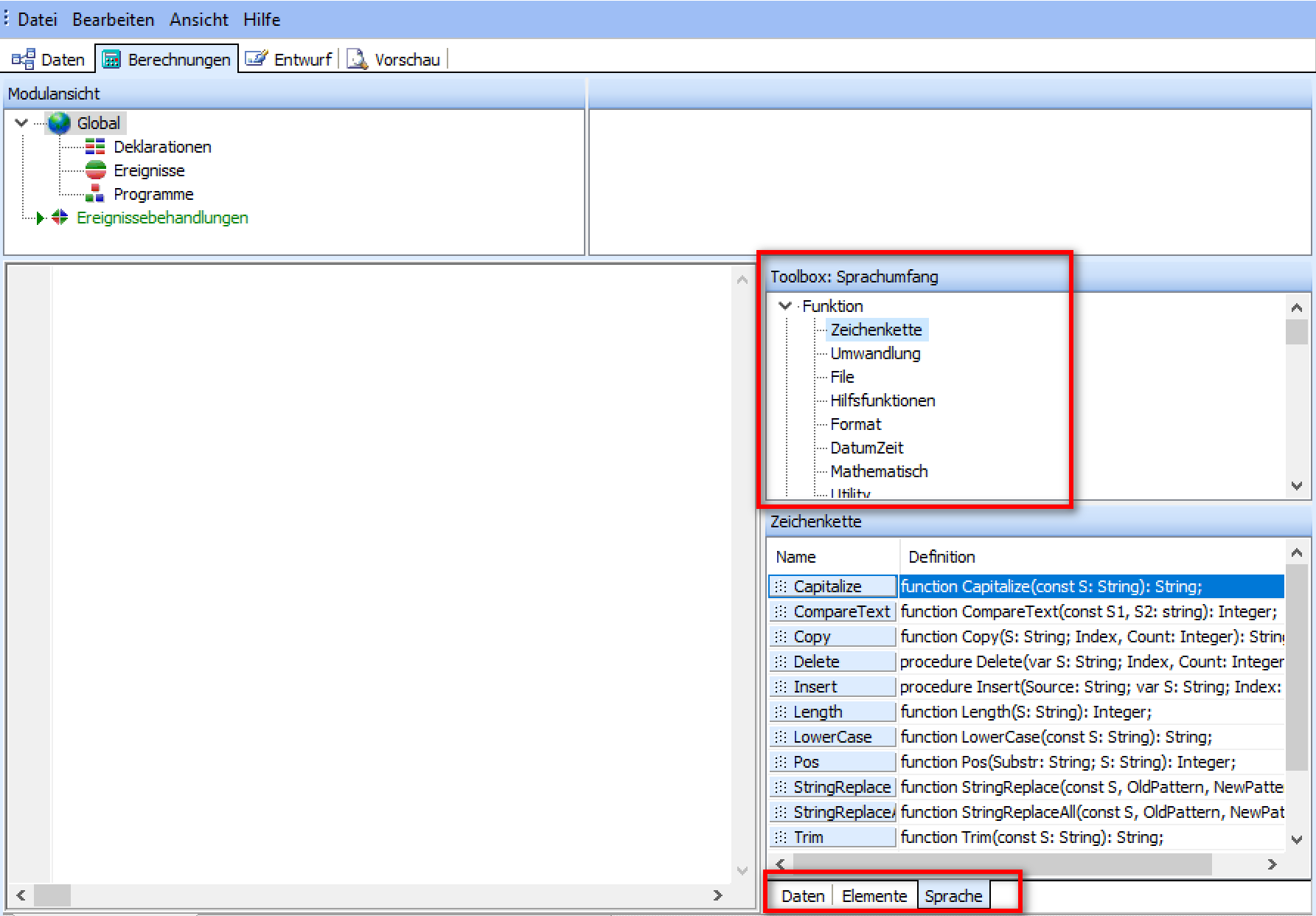Image resolution: width=1316 pixels, height=916 pixels.
Task: Switch to the bottom Daten tab
Action: click(x=803, y=896)
